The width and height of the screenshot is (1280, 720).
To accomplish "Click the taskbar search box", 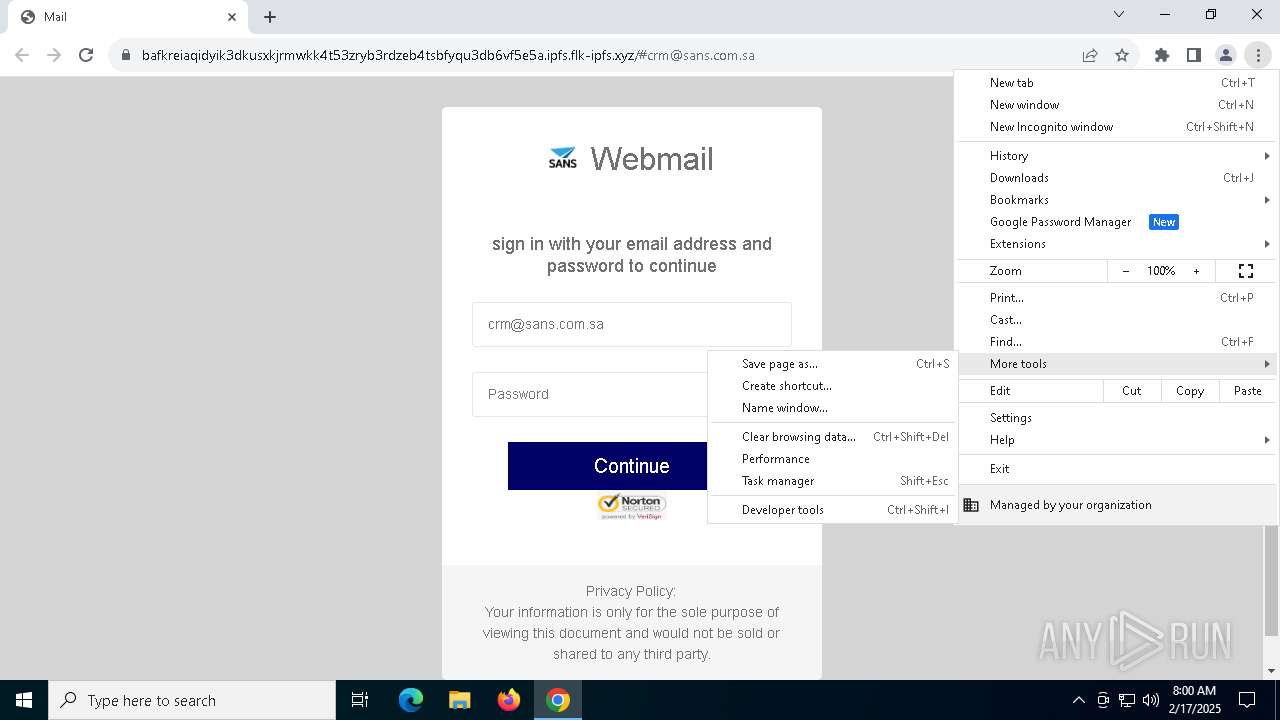I will (192, 700).
